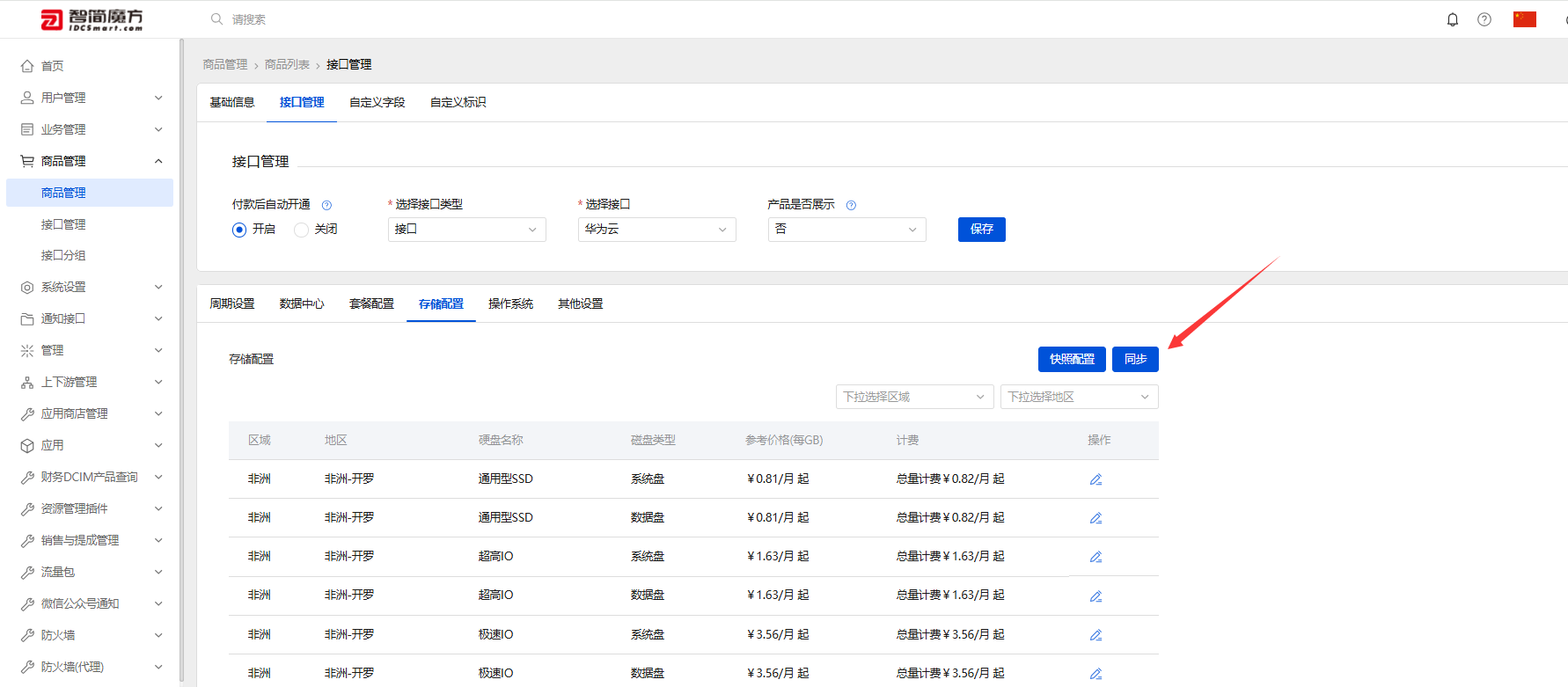Expand the 系统设置 chevron
Viewport: 1568px width, 687px height.
click(x=158, y=288)
